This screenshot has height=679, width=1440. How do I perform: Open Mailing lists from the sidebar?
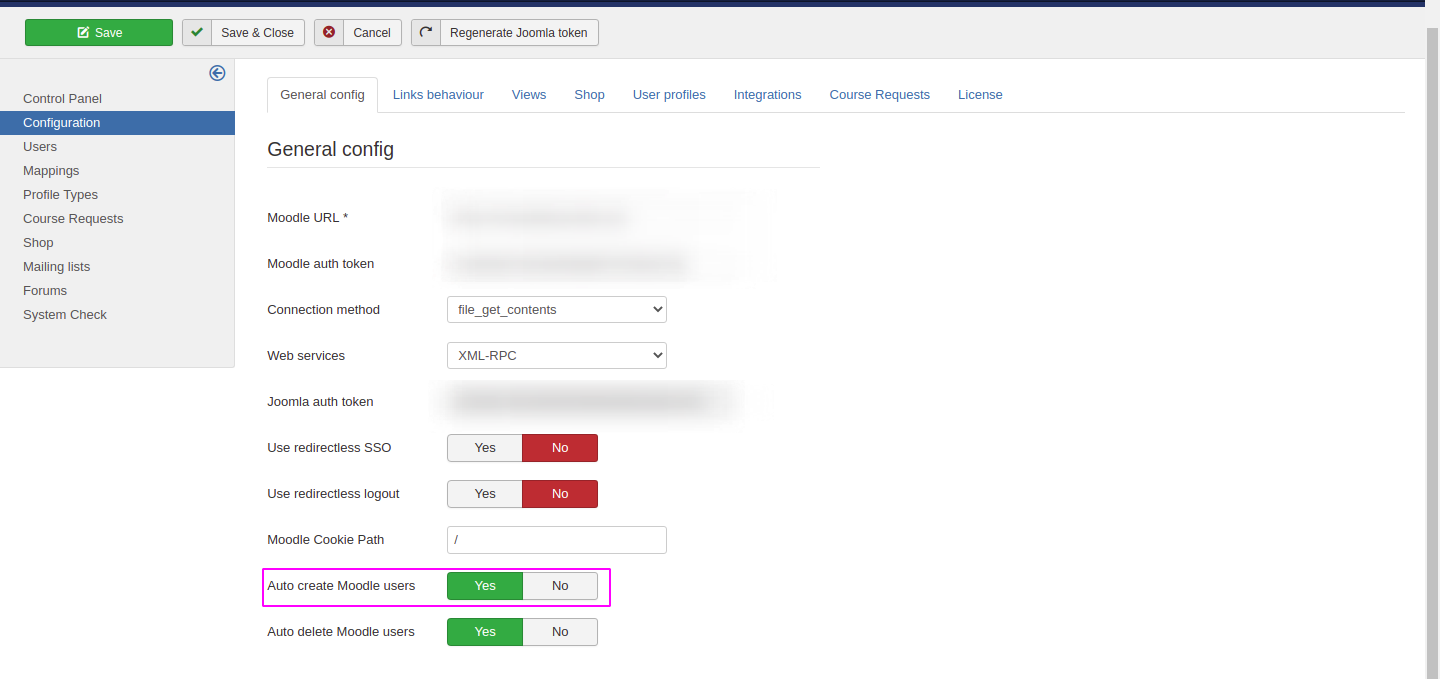coord(57,267)
